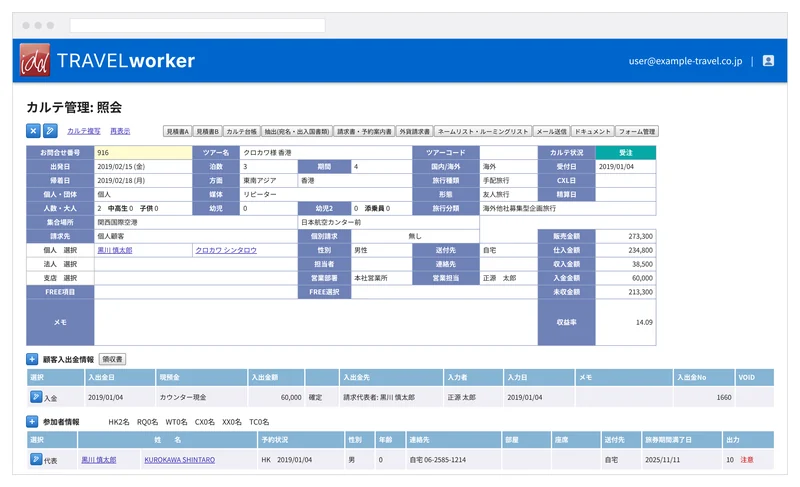Open the 見積書A button
800x487 pixels.
pos(178,132)
